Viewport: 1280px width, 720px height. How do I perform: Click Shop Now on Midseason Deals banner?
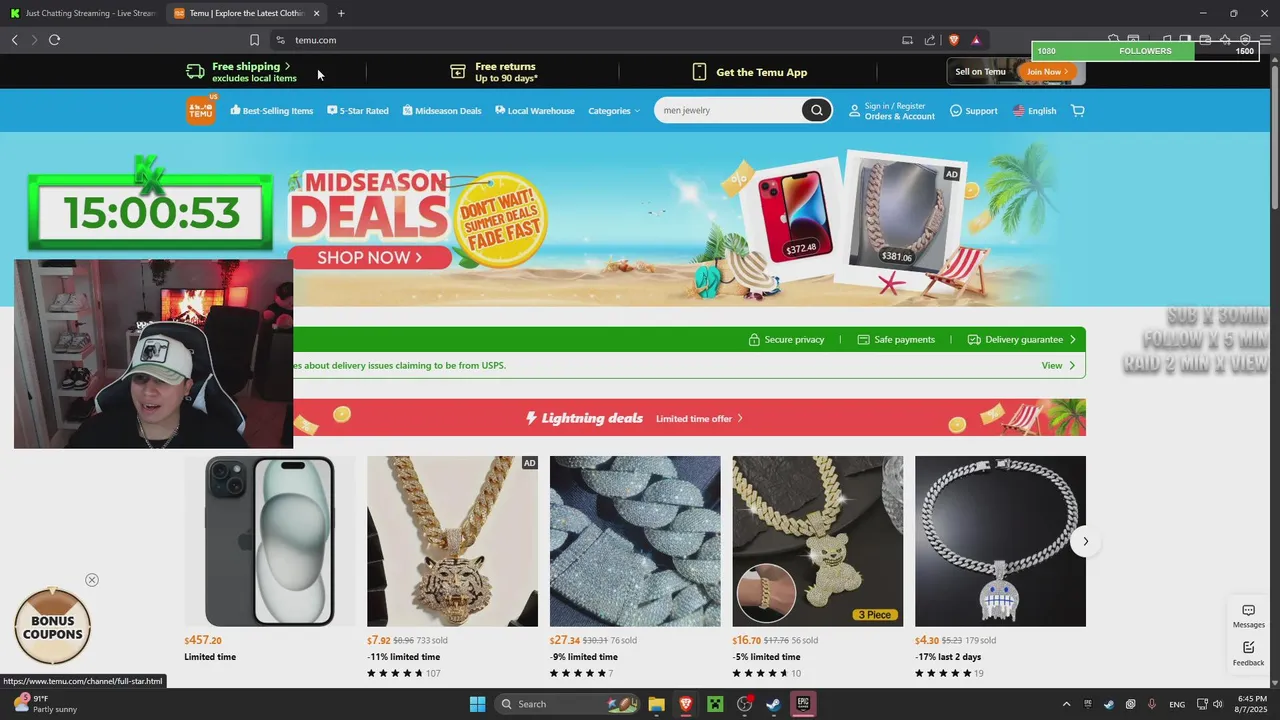(369, 258)
